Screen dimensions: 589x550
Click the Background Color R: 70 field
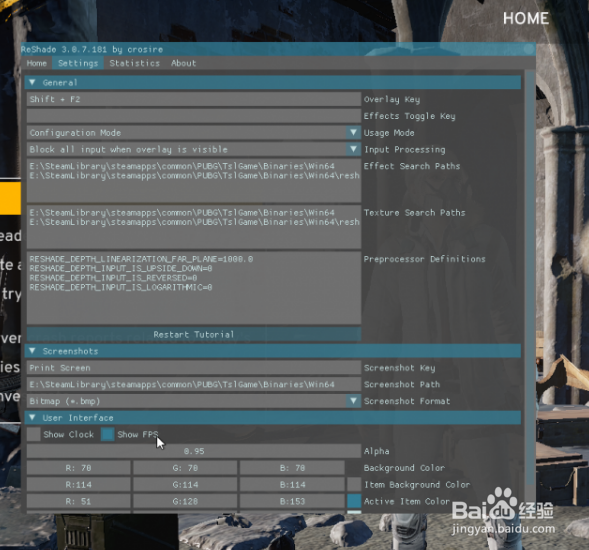(x=79, y=468)
